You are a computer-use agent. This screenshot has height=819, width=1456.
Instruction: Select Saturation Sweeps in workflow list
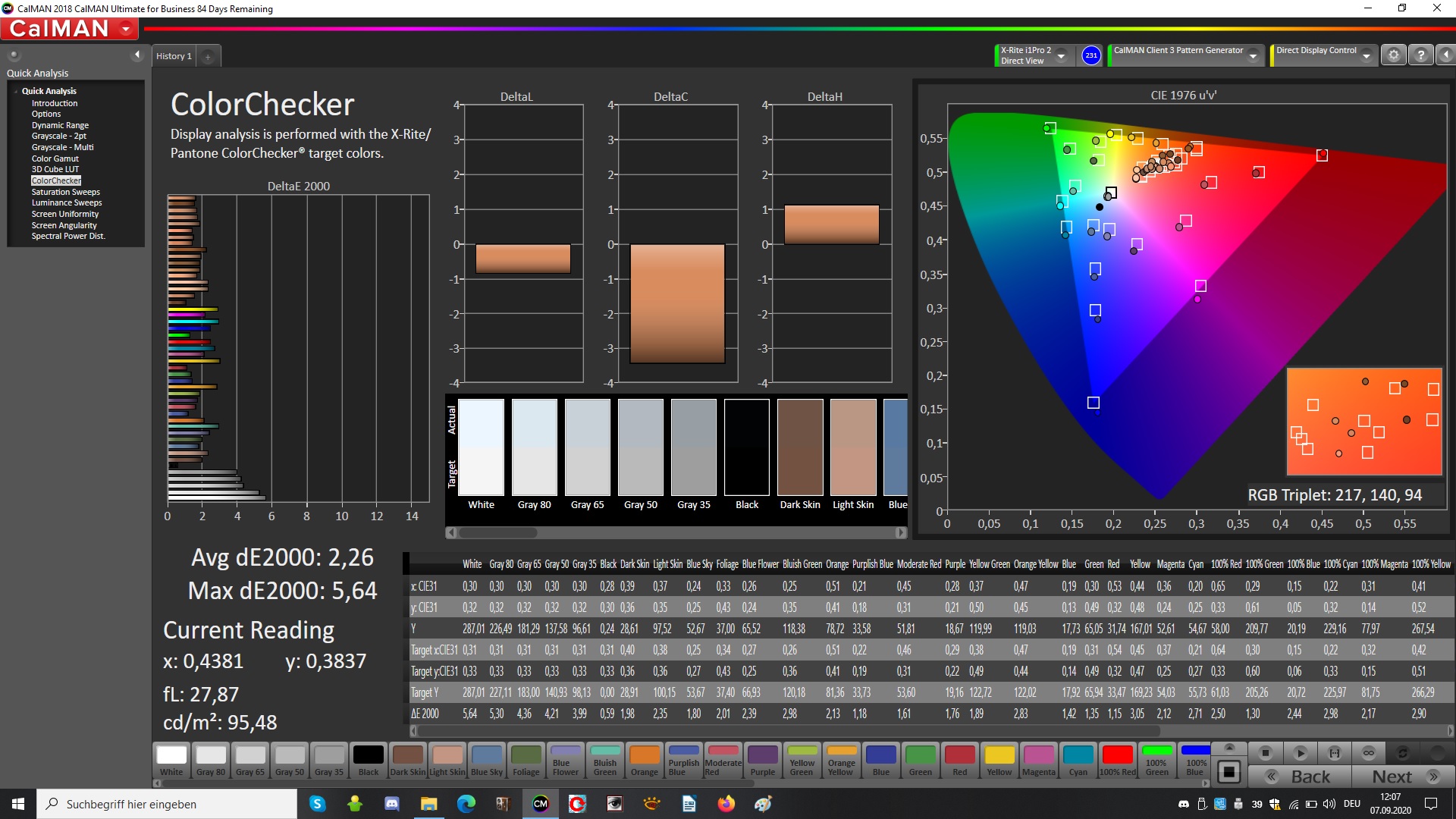[x=65, y=192]
